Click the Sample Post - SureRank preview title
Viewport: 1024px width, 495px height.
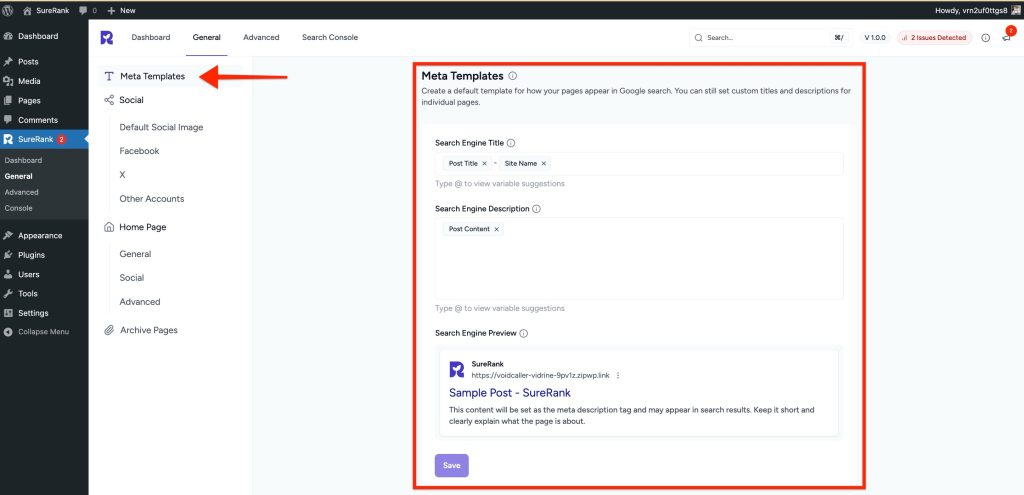click(510, 393)
